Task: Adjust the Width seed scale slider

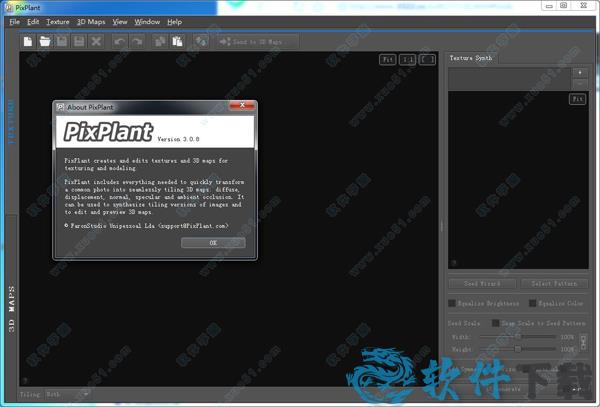Action: coord(518,337)
